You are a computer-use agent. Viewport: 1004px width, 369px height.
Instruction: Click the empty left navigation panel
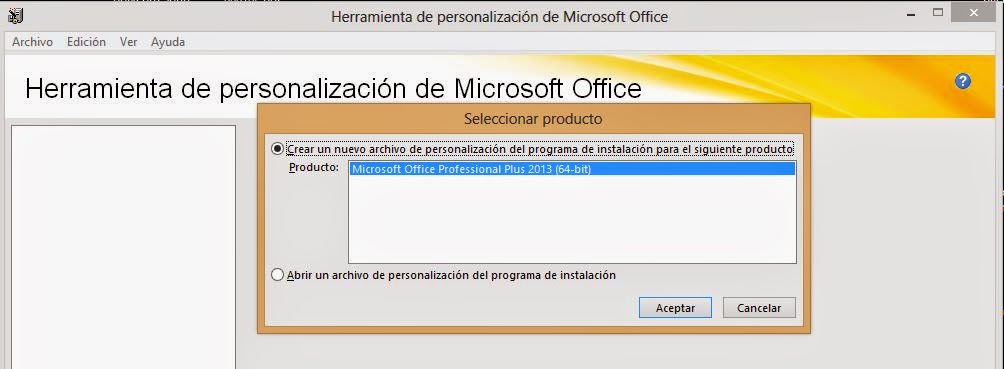click(124, 247)
